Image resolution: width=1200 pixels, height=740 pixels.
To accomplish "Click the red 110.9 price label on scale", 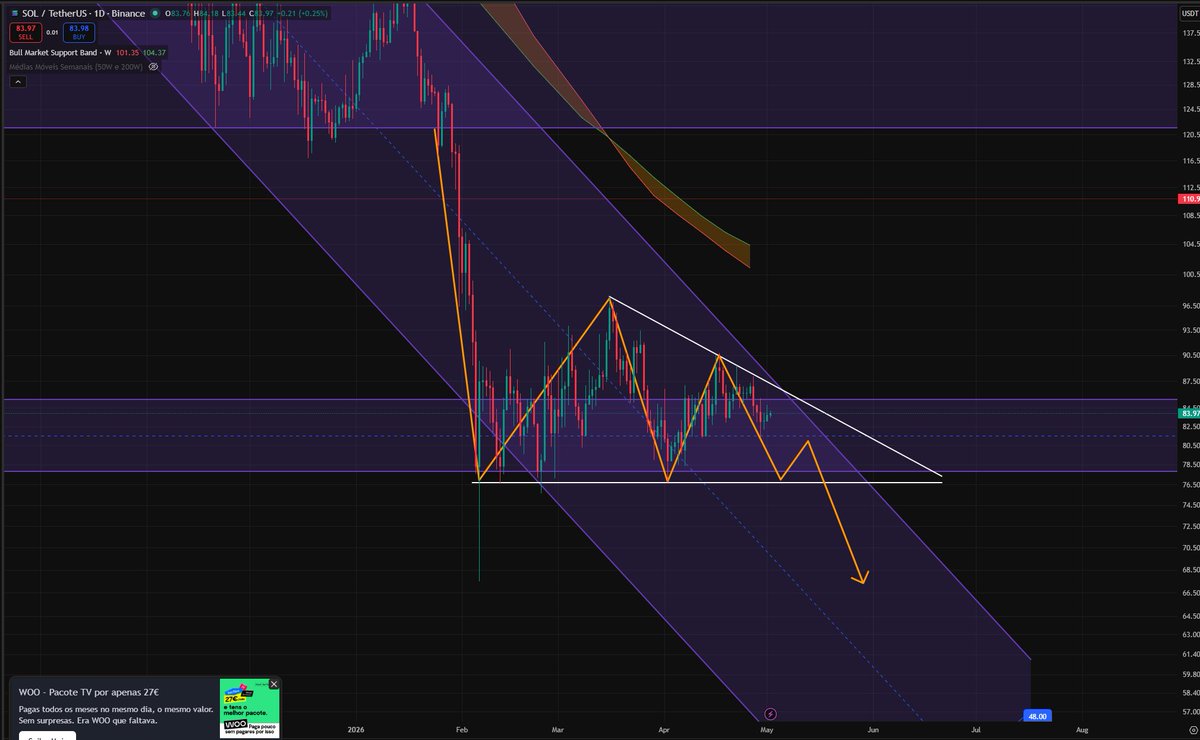I will point(1189,199).
